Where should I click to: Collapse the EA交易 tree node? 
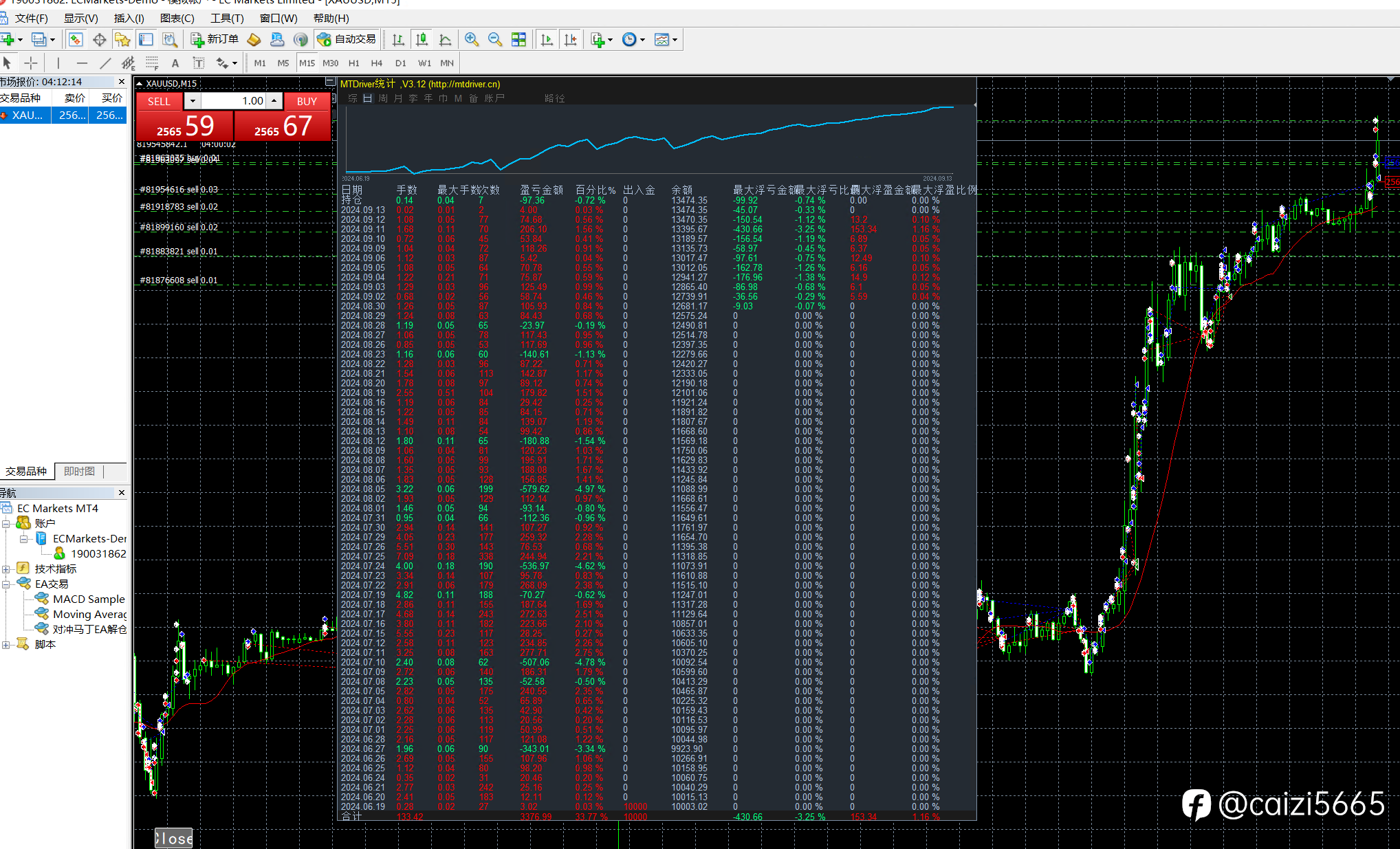point(6,584)
